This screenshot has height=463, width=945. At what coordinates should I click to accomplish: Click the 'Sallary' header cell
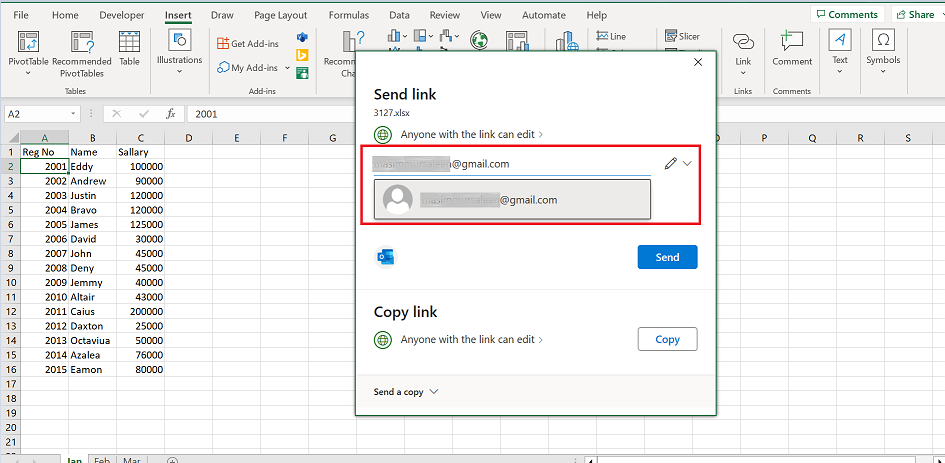140,153
